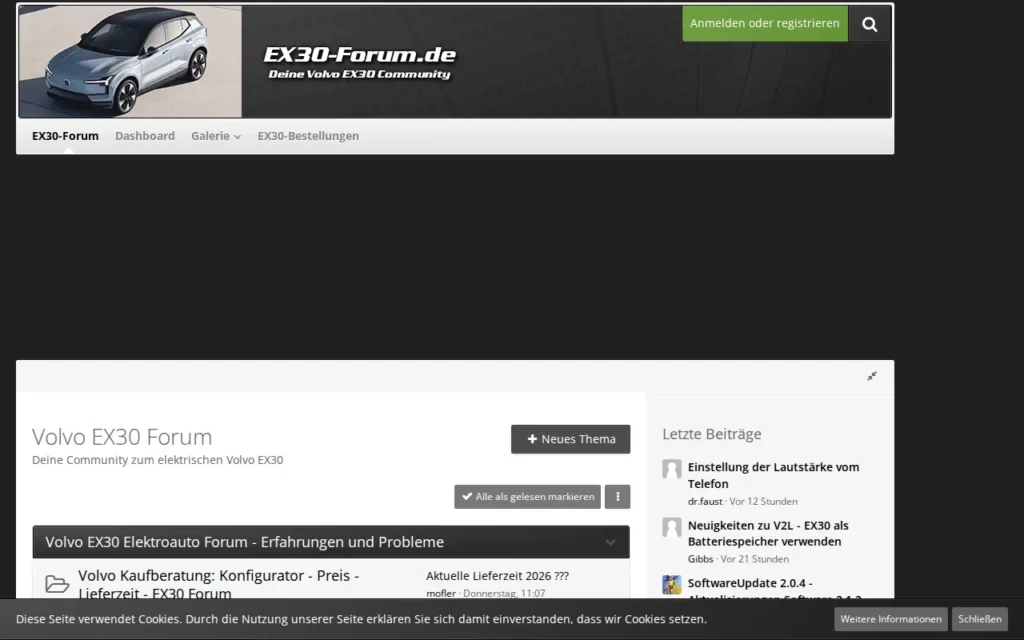The height and width of the screenshot is (640, 1024).
Task: Click the avatar beside SoftwareUpdate 2.0.4 post
Action: (671, 584)
